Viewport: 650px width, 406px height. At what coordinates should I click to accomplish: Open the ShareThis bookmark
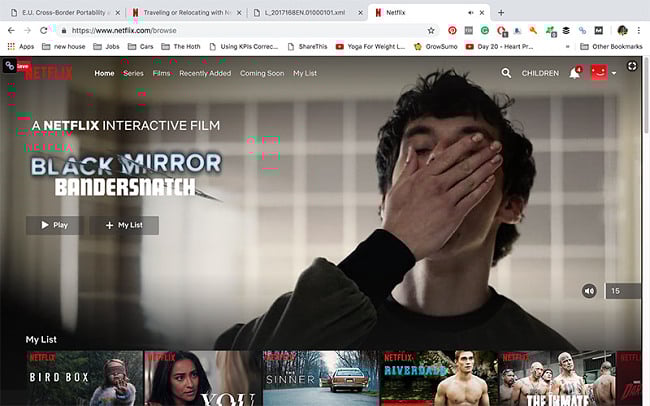[307, 46]
